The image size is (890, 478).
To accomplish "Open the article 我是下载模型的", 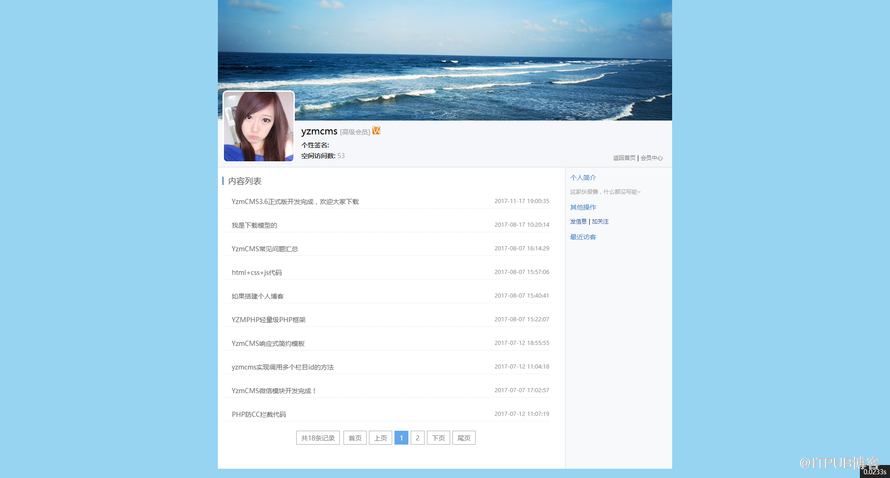I will pyautogui.click(x=254, y=225).
